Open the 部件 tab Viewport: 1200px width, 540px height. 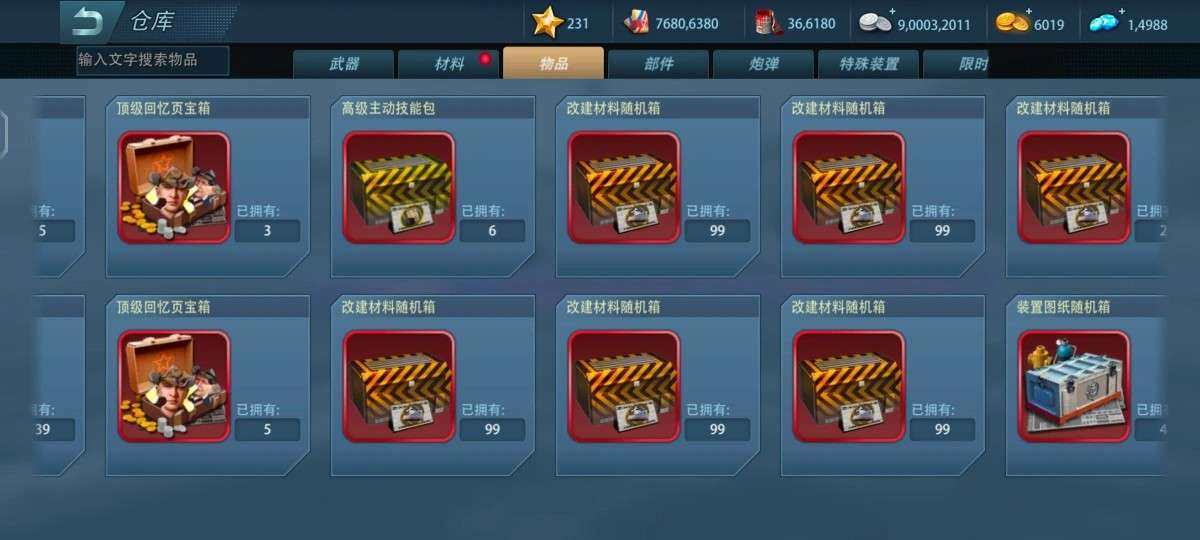(658, 64)
